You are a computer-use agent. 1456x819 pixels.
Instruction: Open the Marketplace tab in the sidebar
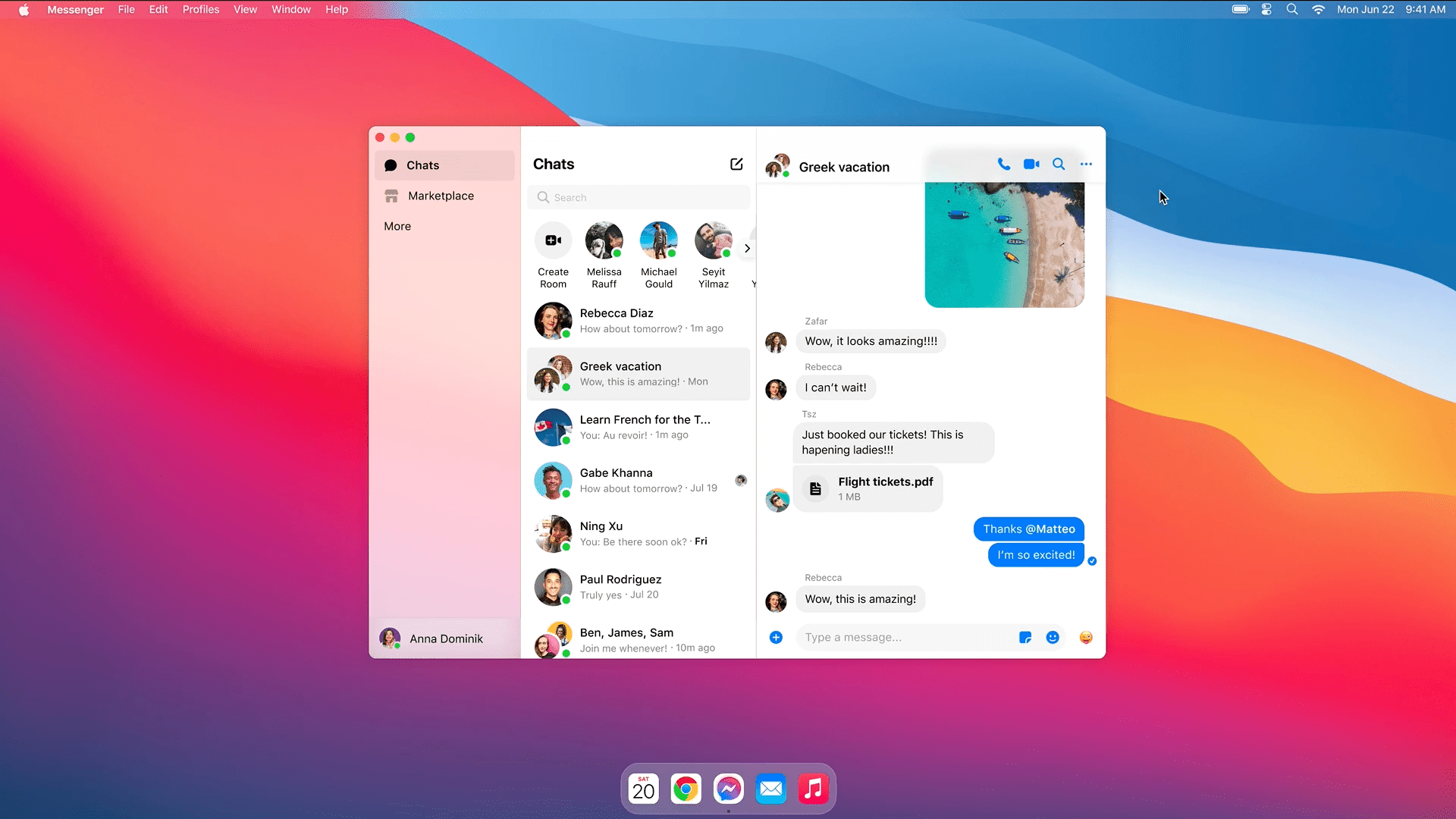[x=441, y=196]
